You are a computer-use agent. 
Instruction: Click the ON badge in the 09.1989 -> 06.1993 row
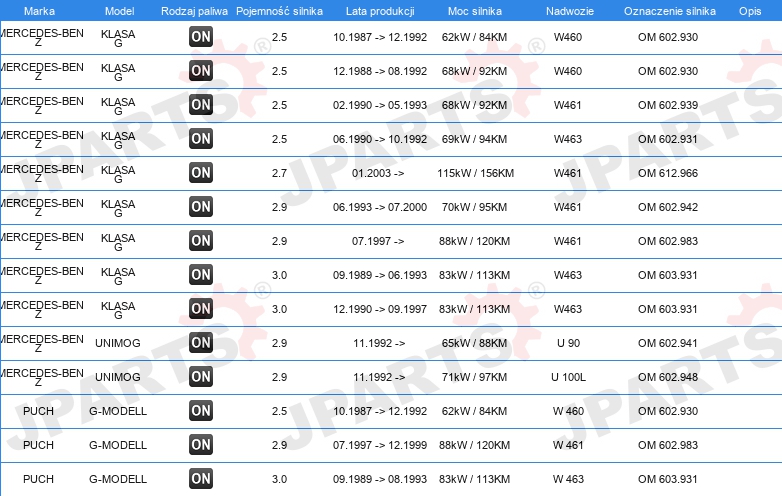click(x=201, y=275)
